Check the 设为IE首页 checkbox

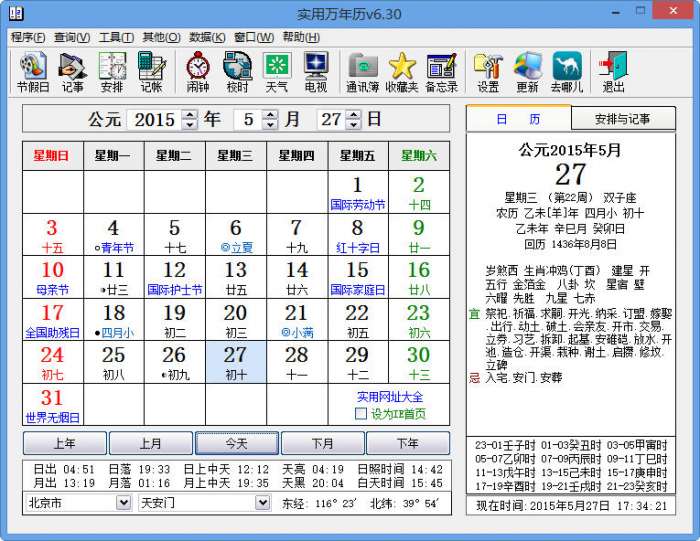(360, 414)
